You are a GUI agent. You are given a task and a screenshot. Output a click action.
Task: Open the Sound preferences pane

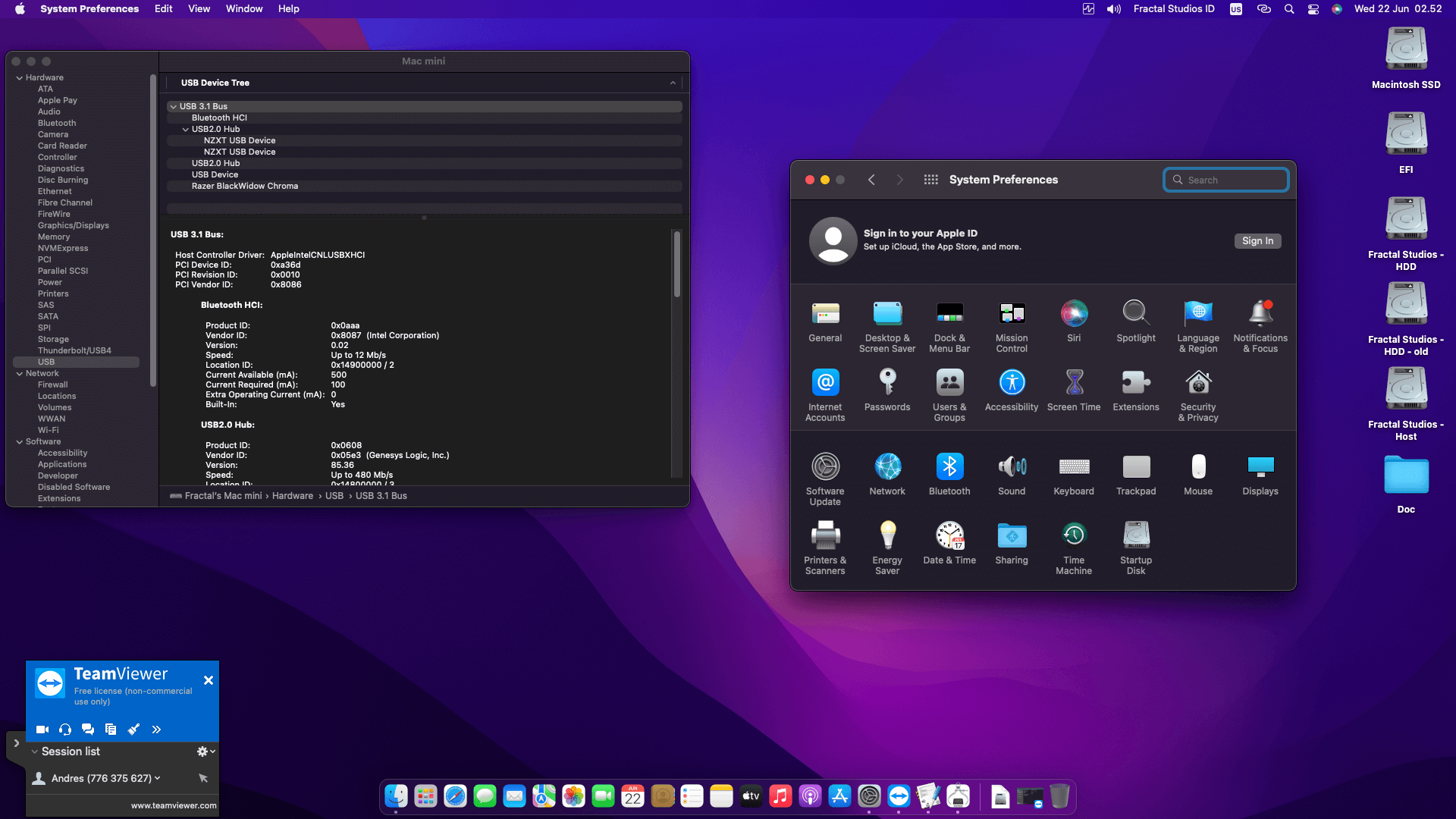1012,475
